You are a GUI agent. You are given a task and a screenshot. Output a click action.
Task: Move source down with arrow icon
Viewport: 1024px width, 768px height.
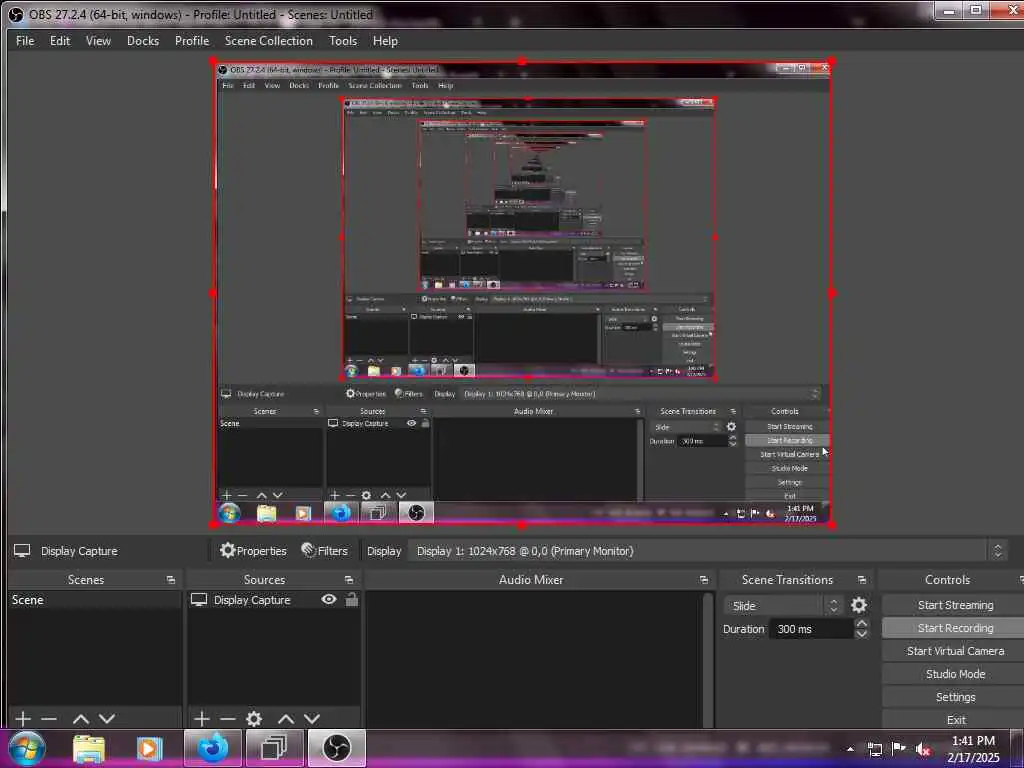click(x=312, y=719)
